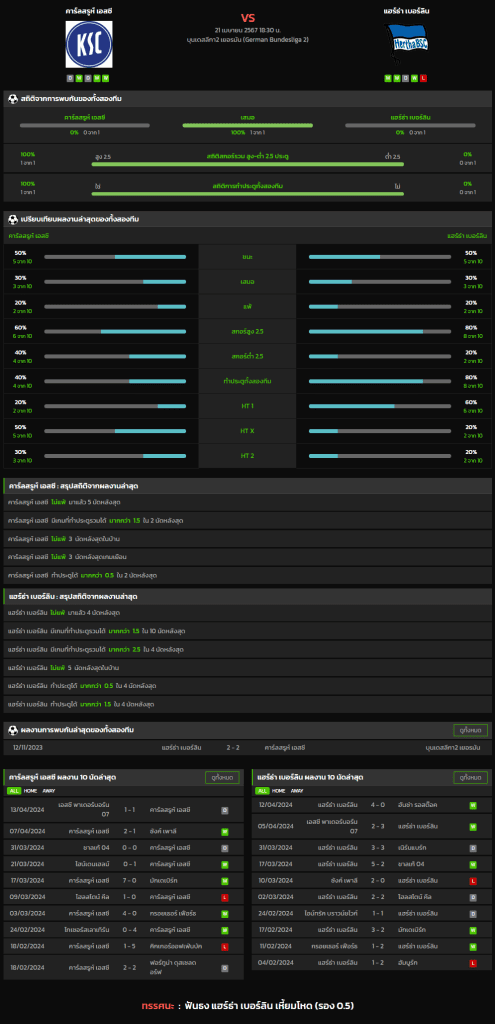Click the head-to-head 12/11/2023 date
Image resolution: width=495 pixels, height=1024 pixels.
pos(27,747)
